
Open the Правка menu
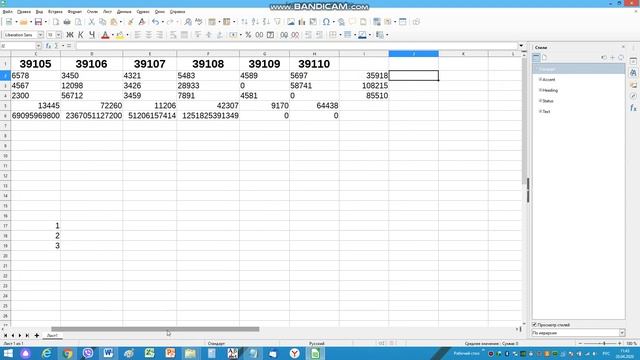pyautogui.click(x=24, y=12)
